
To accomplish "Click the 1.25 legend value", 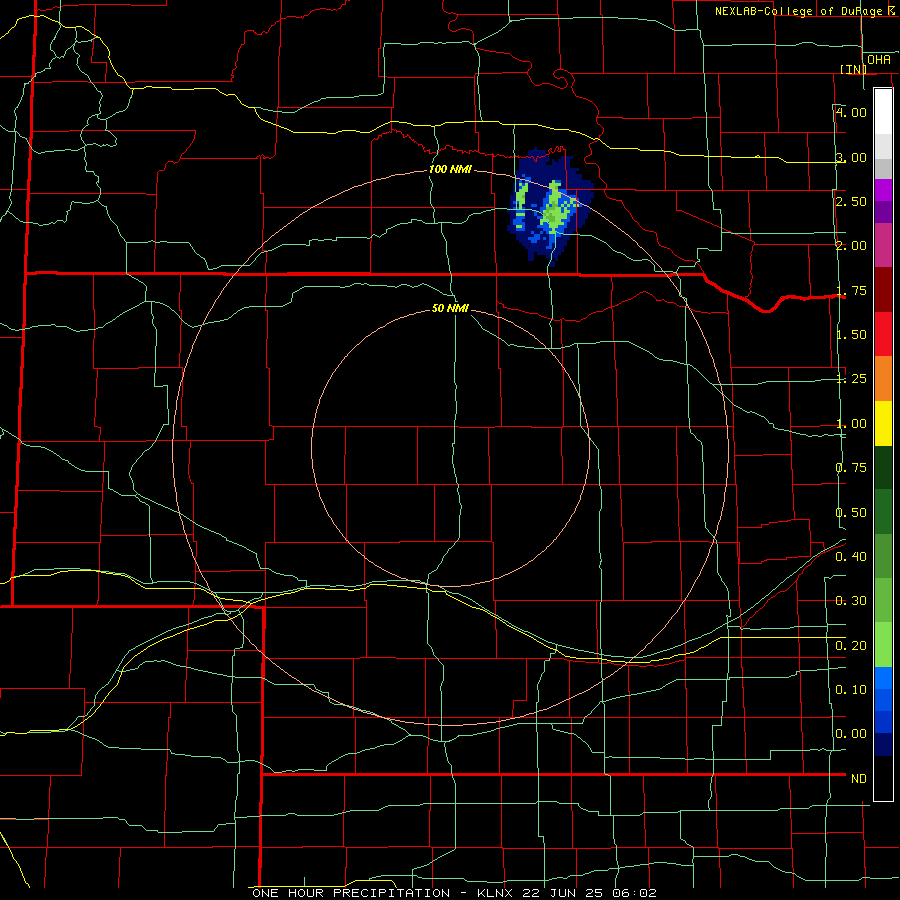I will 851,379.
